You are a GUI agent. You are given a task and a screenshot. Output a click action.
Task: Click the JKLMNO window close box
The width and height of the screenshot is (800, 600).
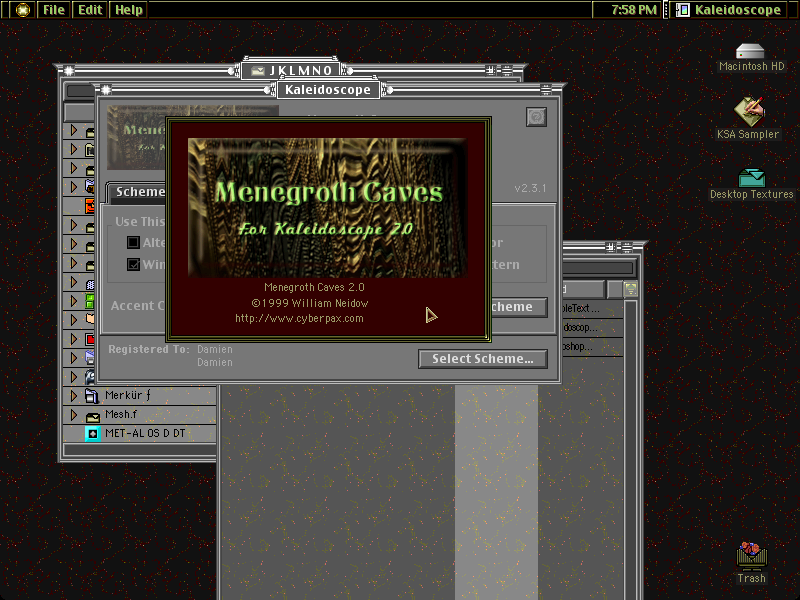coord(69,70)
